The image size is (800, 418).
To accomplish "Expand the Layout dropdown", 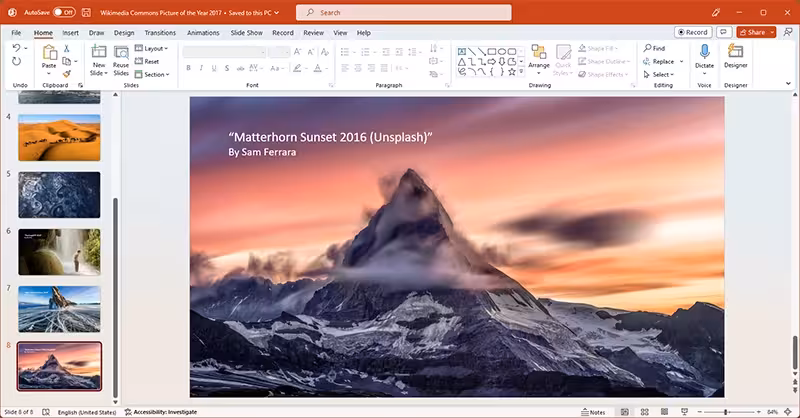I will click(x=152, y=48).
